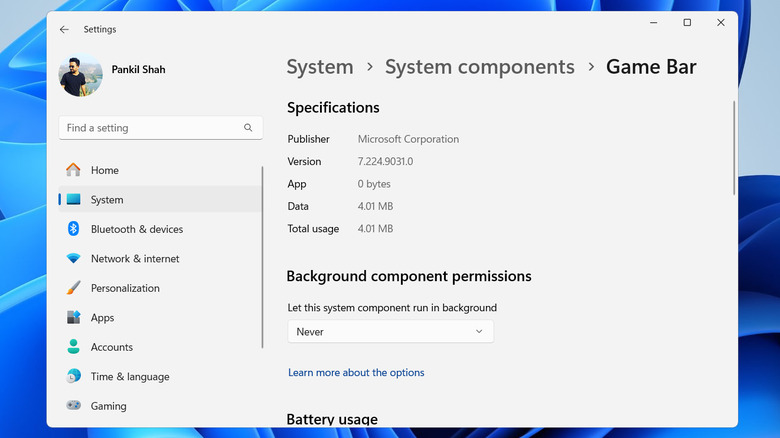Click the Home icon in sidebar
Screen dimensions: 780x438
tap(73, 170)
